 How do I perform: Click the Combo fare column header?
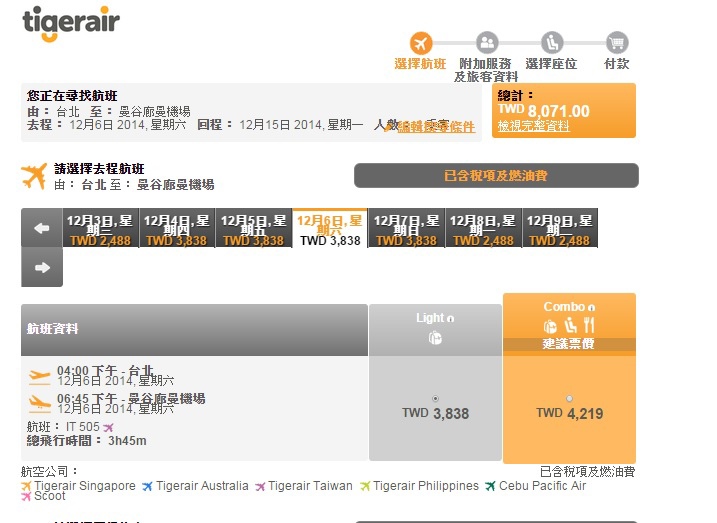(569, 325)
